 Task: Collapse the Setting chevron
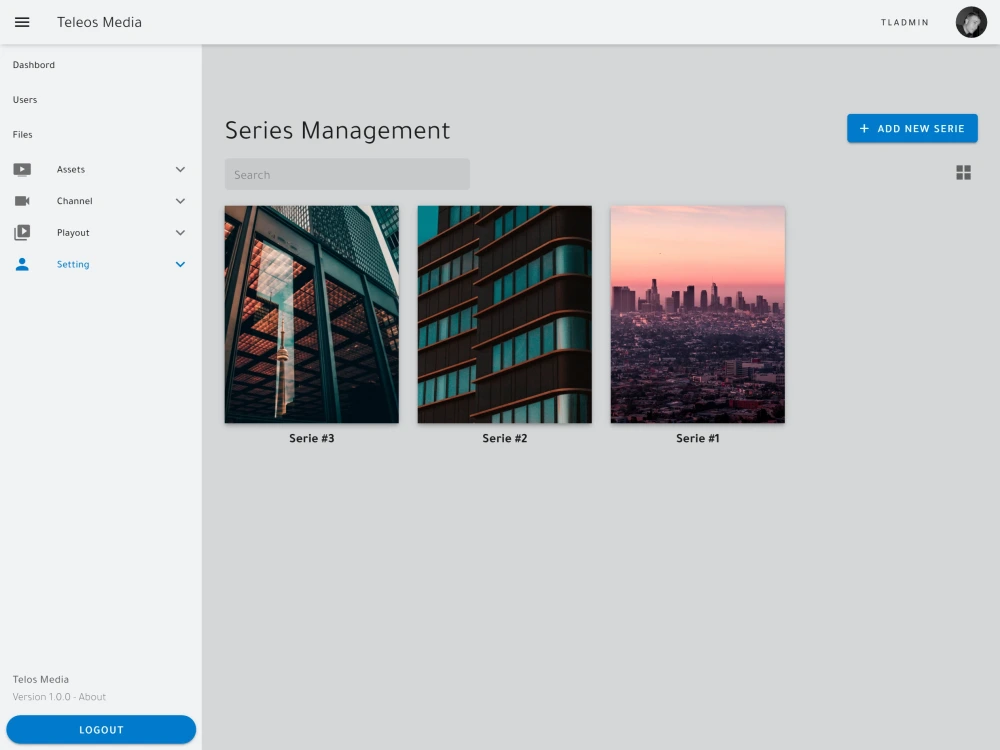180,264
